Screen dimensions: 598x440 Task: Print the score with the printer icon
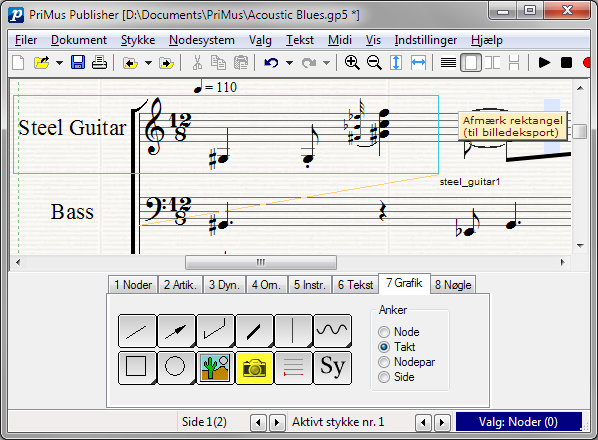click(99, 63)
